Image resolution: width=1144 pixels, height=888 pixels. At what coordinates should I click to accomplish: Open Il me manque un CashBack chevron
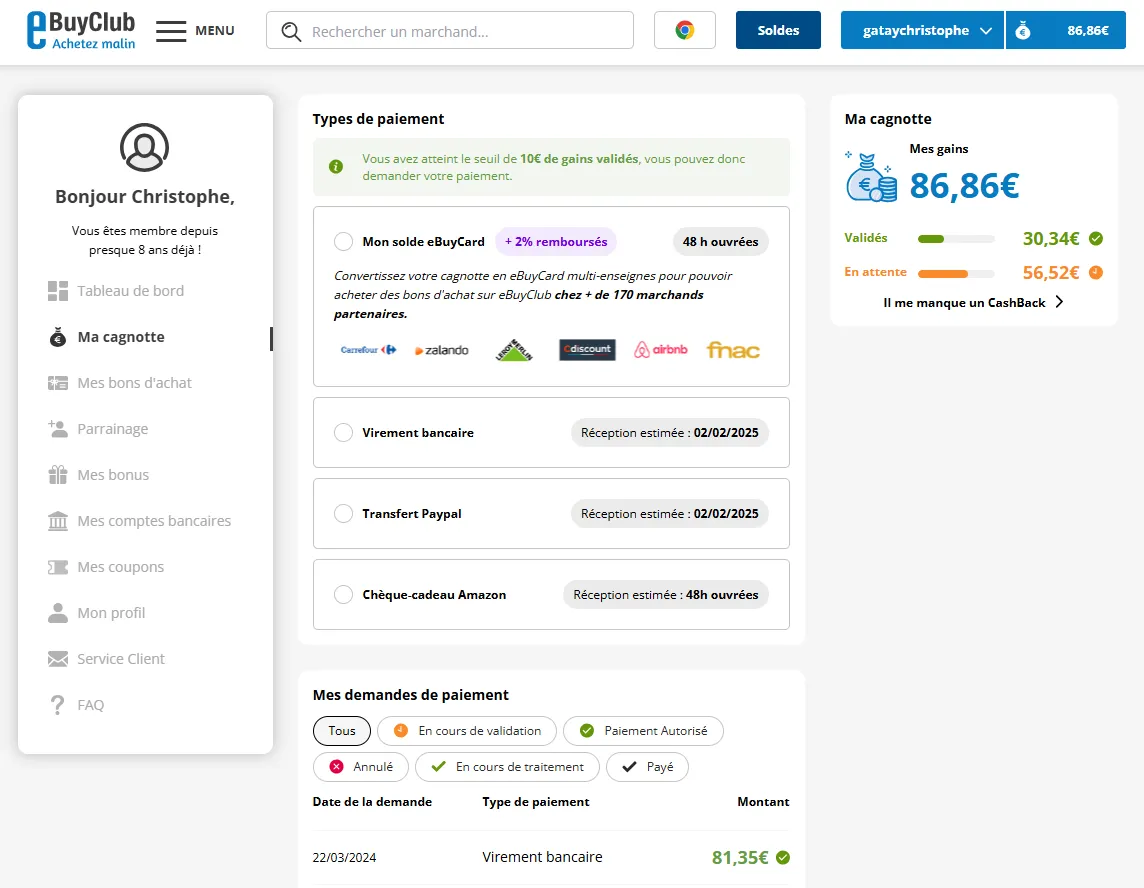pos(1059,302)
